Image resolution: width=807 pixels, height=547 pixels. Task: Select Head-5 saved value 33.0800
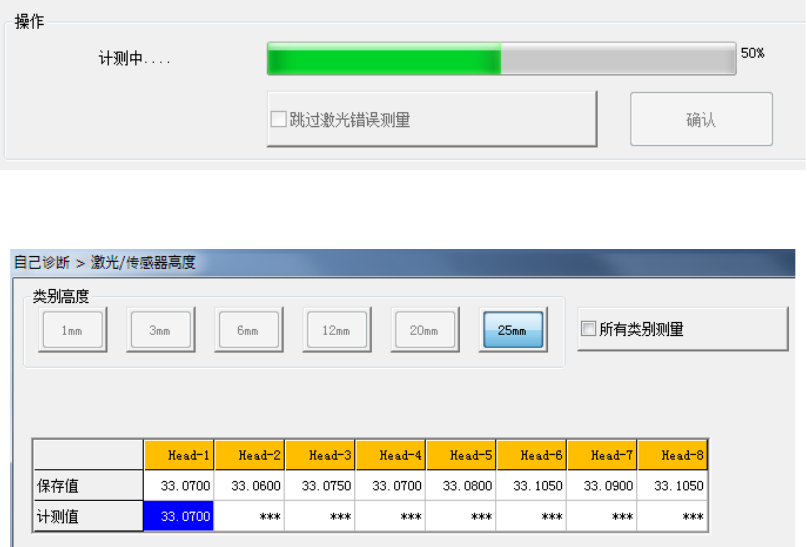(x=461, y=485)
